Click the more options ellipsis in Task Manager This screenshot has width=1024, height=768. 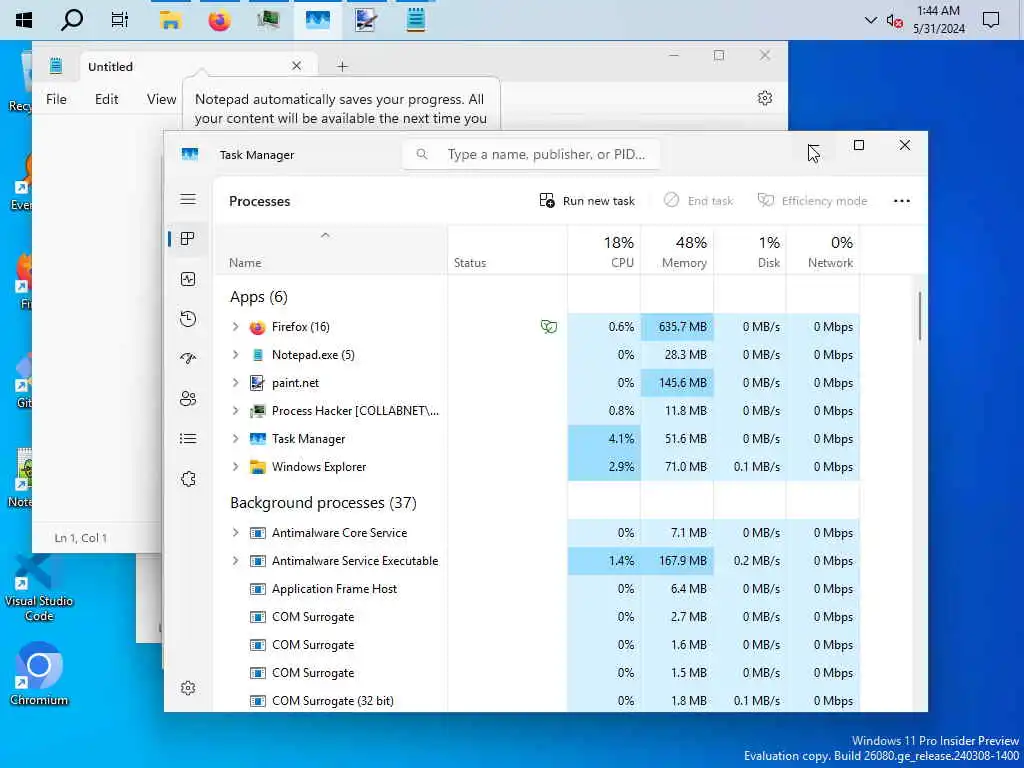(x=902, y=201)
